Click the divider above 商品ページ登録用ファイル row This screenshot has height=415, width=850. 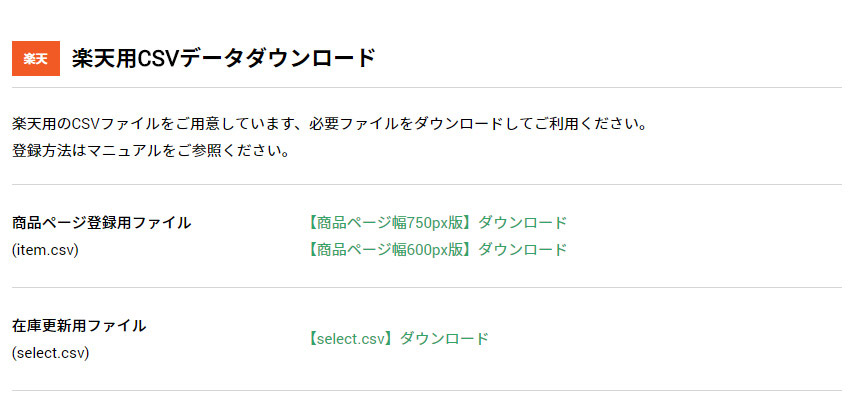(x=427, y=184)
